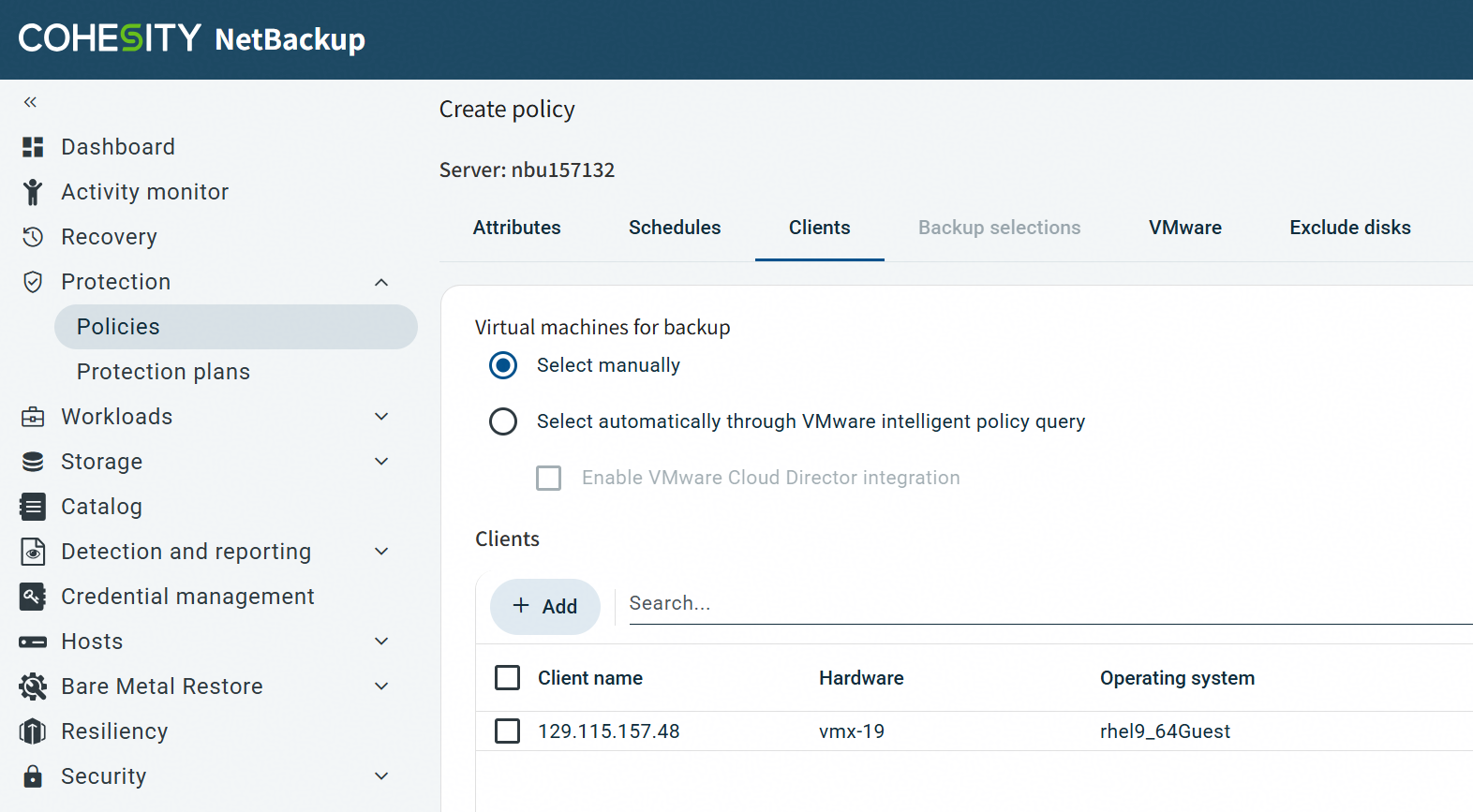Expand the Workloads menu chevron
Viewport: 1473px width, 812px height.
(x=381, y=417)
